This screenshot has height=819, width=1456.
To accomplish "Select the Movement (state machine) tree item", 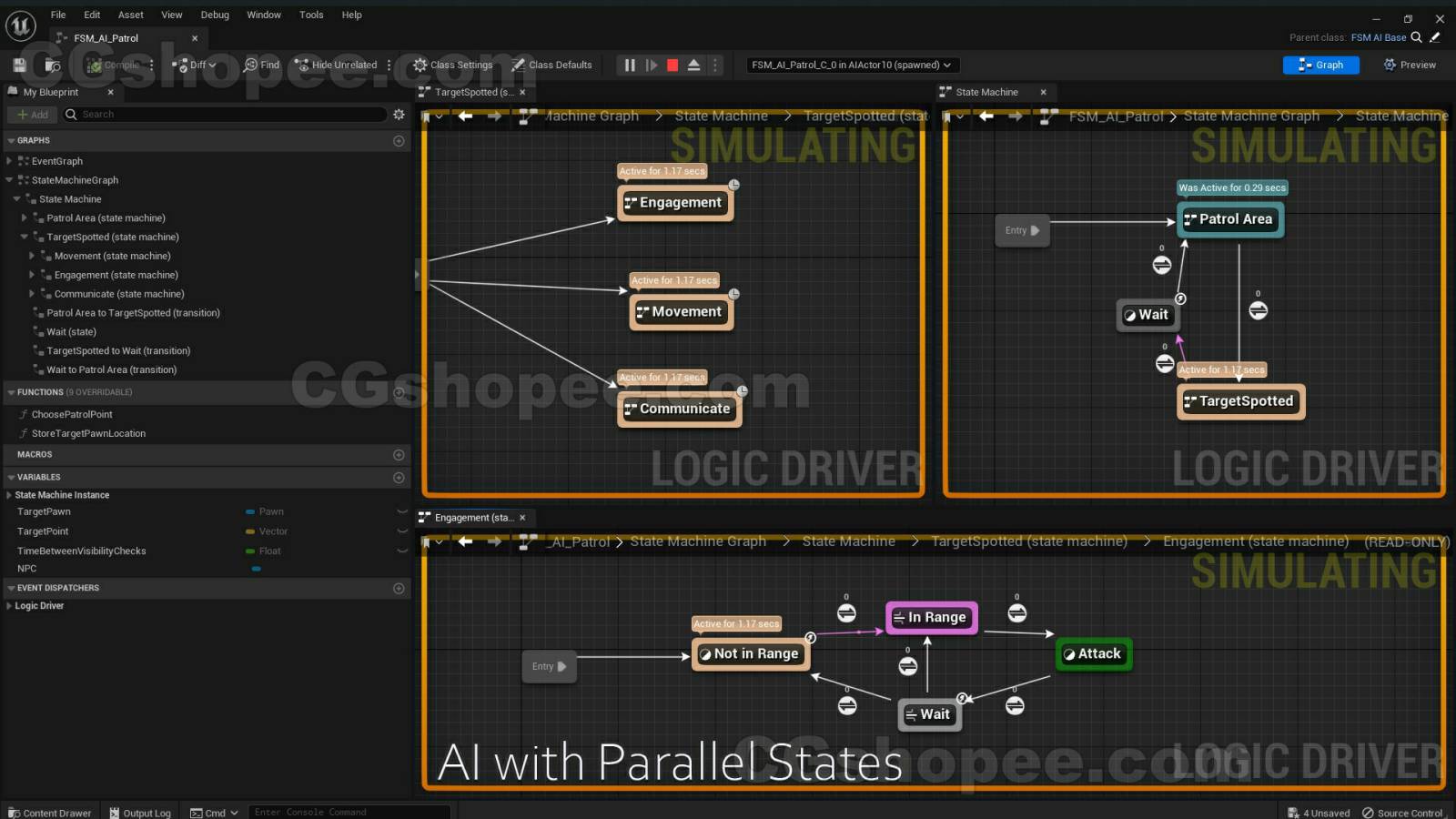I will point(112,256).
